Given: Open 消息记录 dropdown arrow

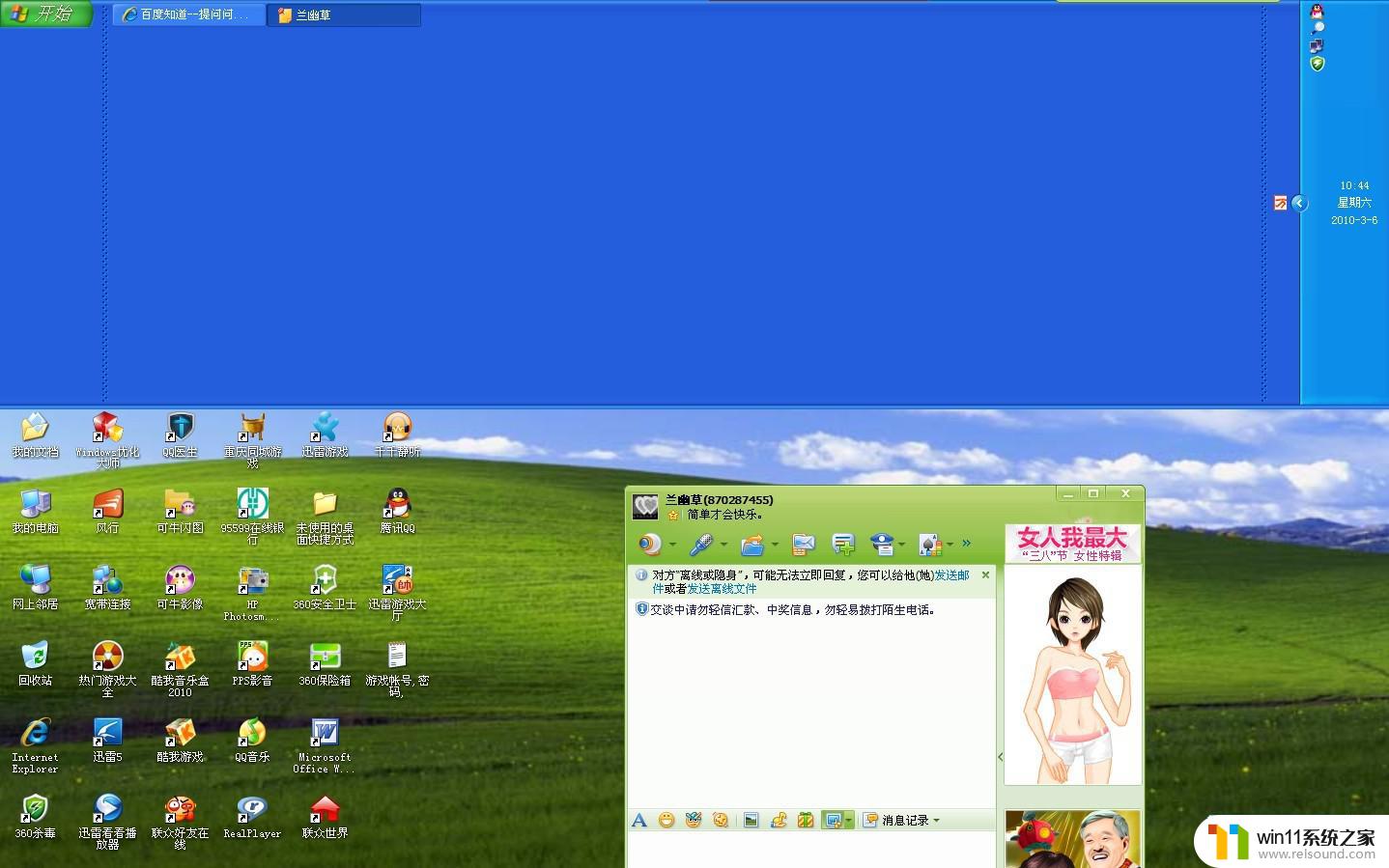Looking at the screenshot, I should coord(936,821).
